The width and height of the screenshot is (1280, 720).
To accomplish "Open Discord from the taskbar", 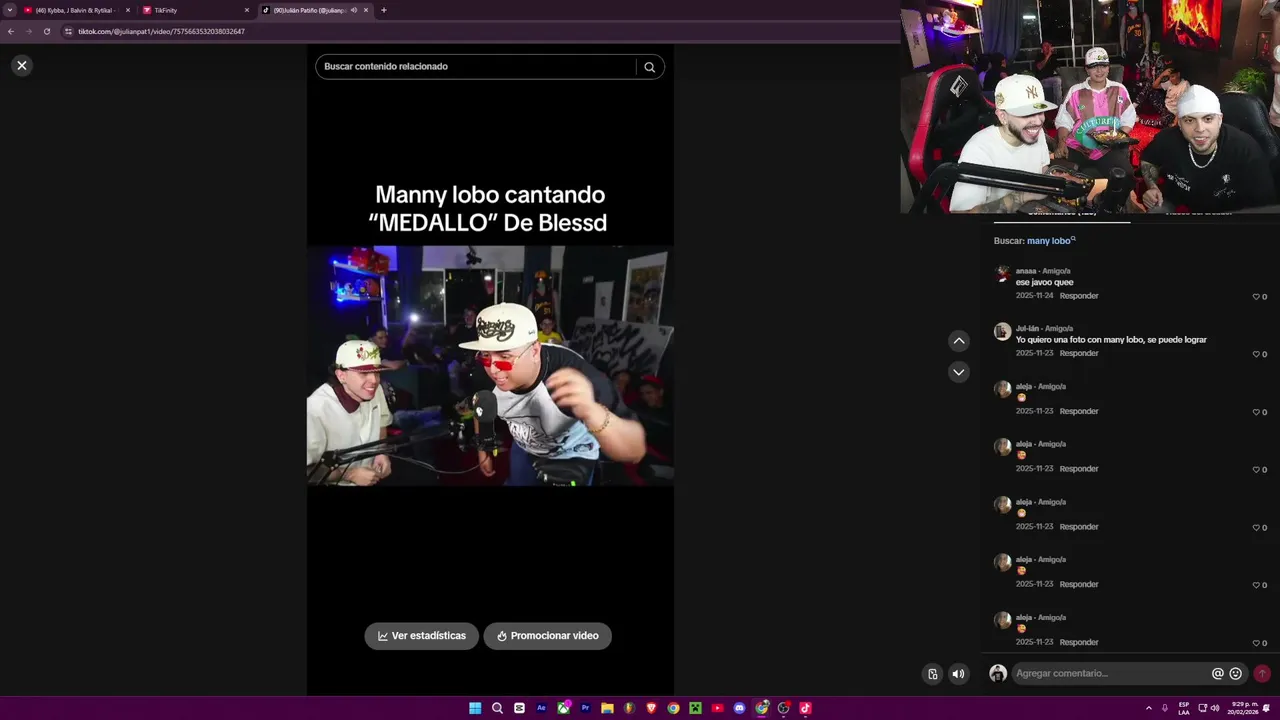I will 739,708.
